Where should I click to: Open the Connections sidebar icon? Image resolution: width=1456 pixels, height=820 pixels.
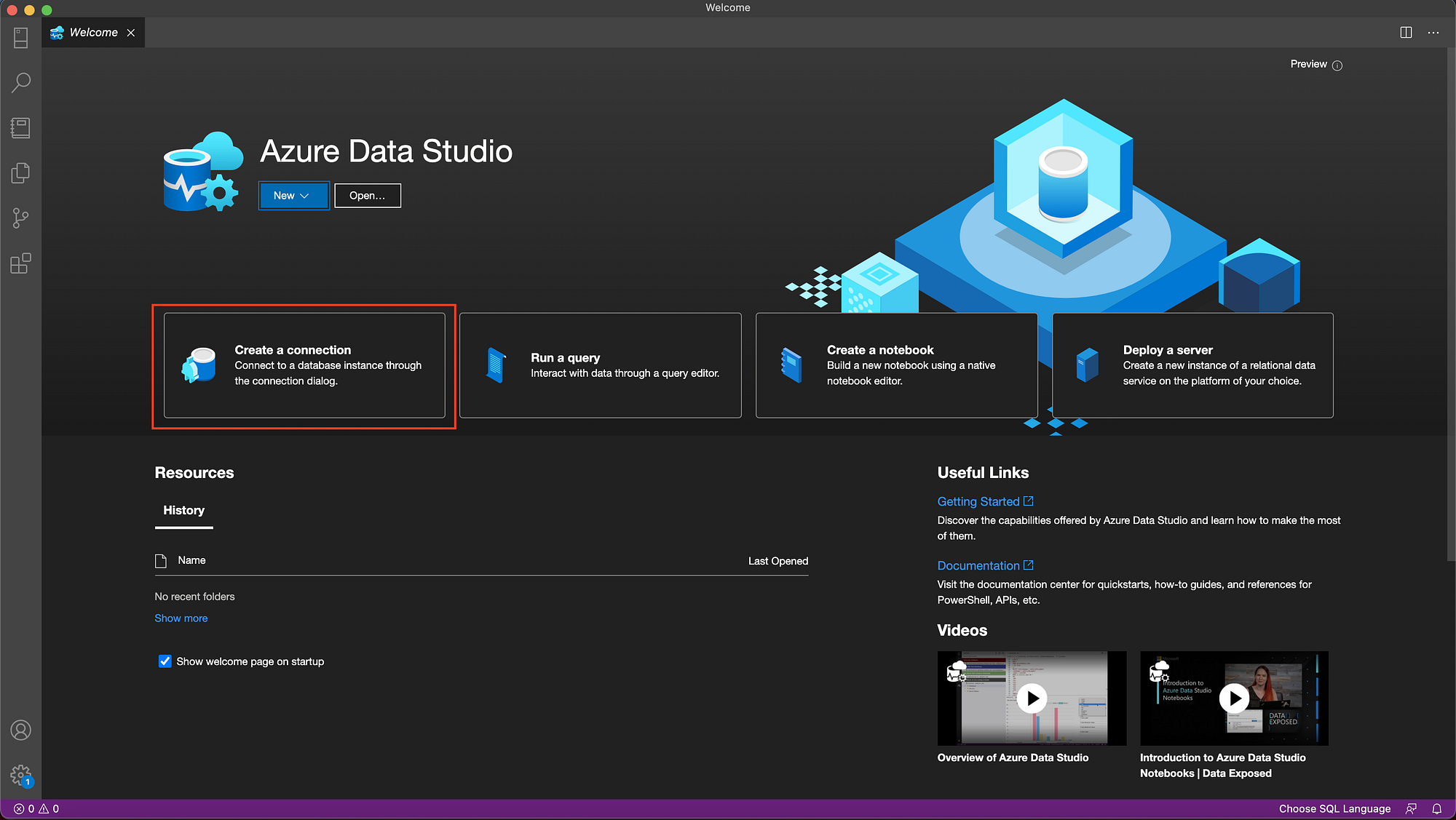20,38
